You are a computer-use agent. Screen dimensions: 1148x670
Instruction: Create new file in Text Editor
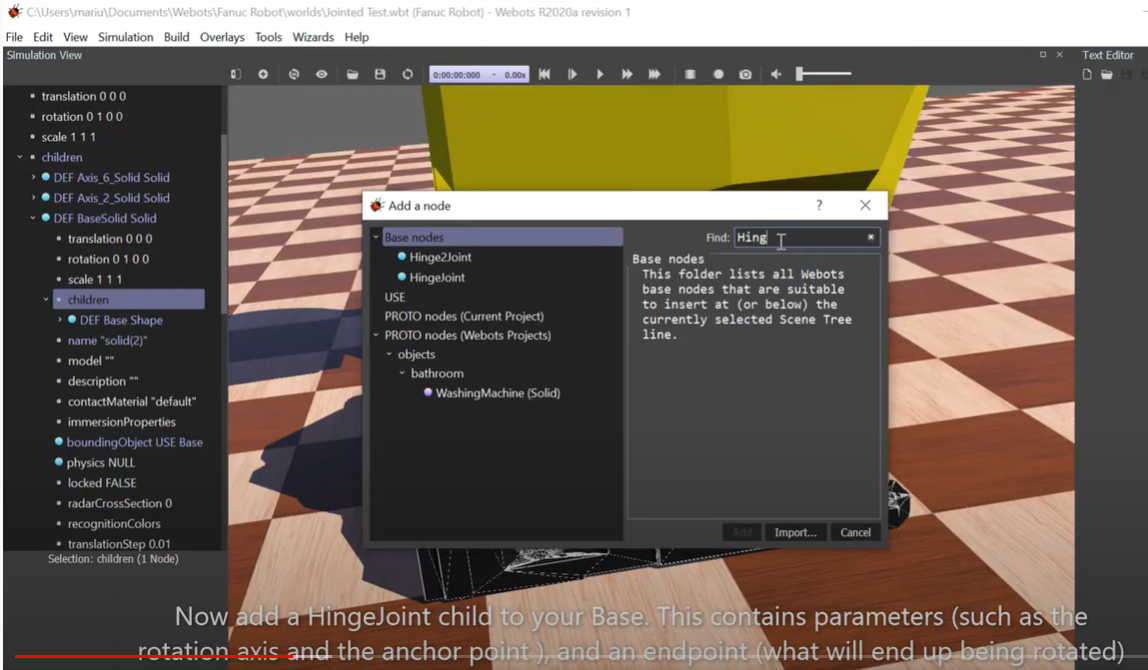(1087, 74)
